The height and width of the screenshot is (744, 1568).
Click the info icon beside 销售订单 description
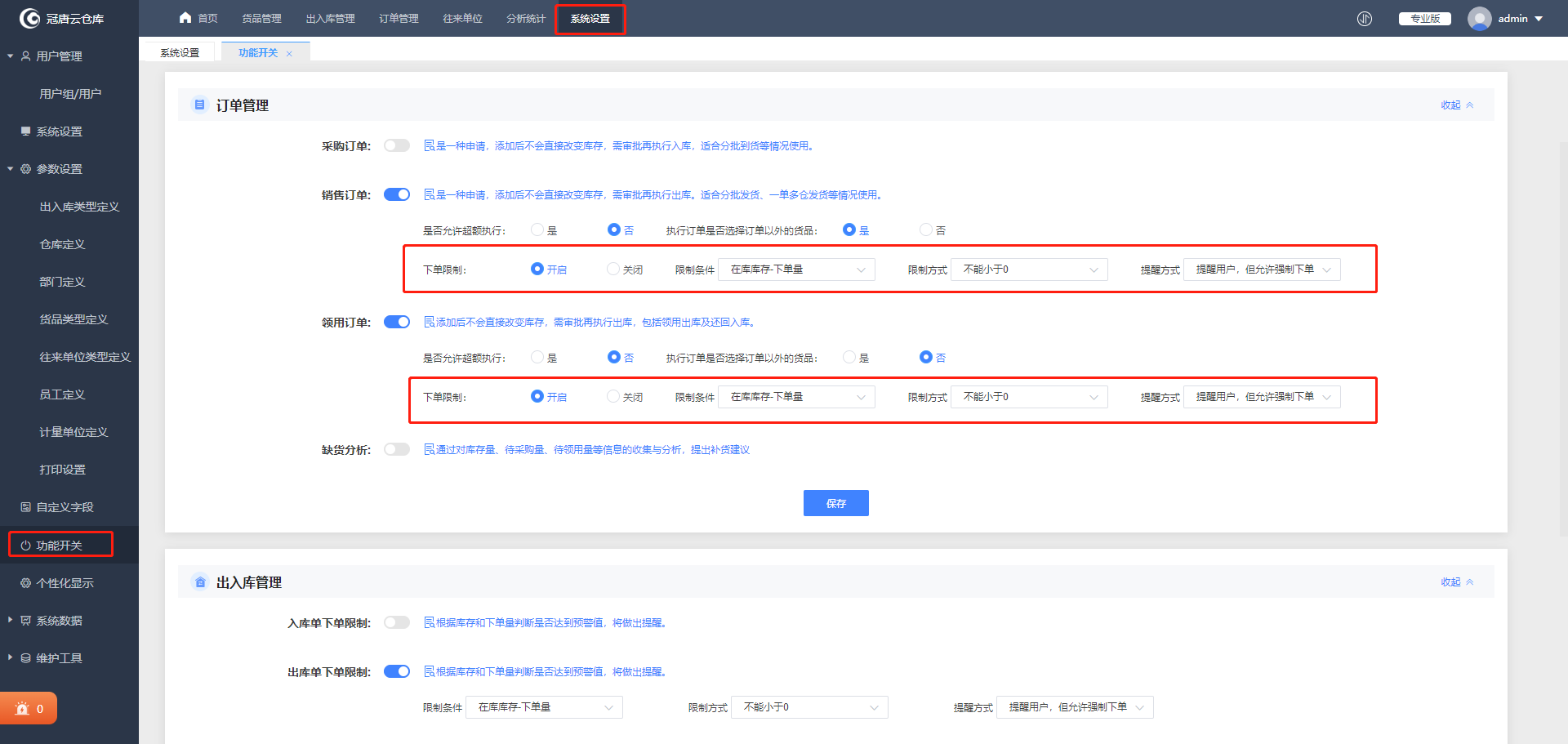(429, 194)
